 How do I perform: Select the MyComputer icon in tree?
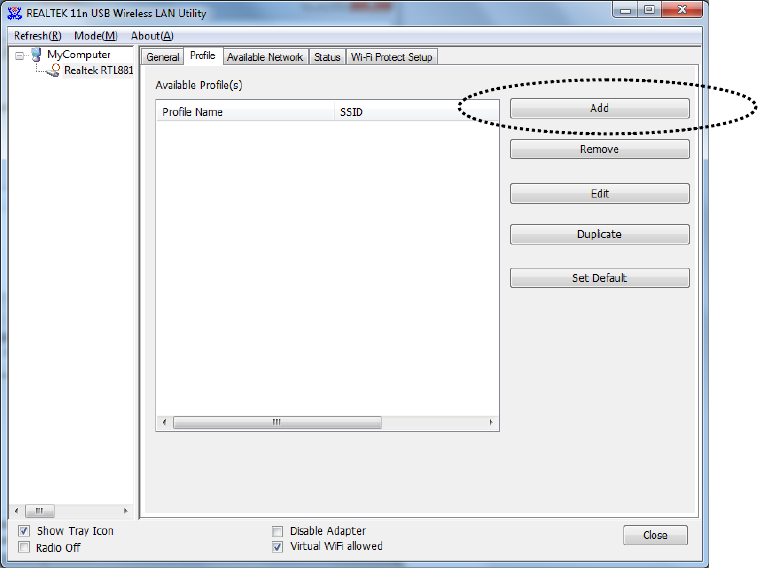click(x=36, y=55)
